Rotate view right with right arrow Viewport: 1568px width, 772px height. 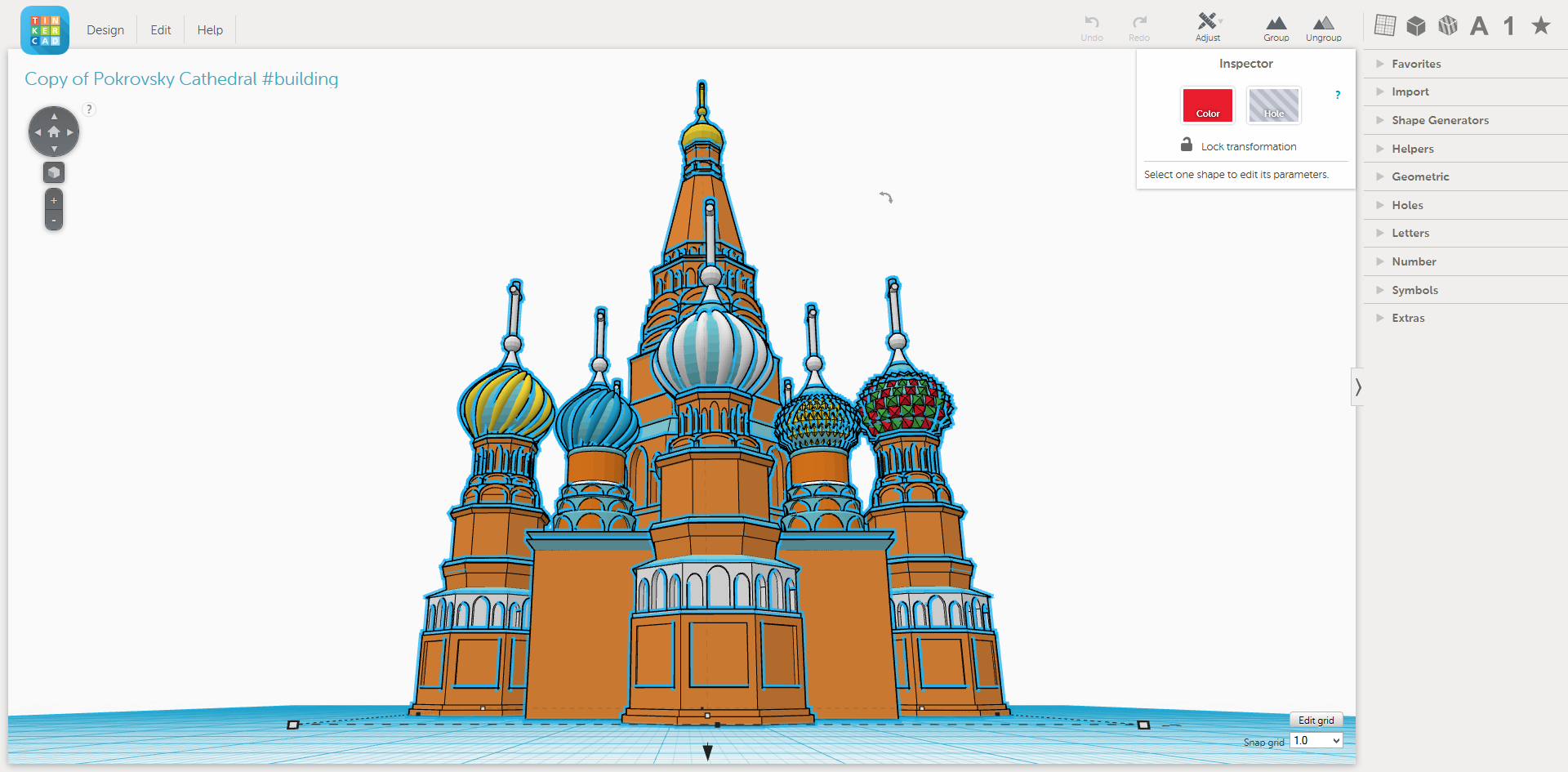pos(70,132)
